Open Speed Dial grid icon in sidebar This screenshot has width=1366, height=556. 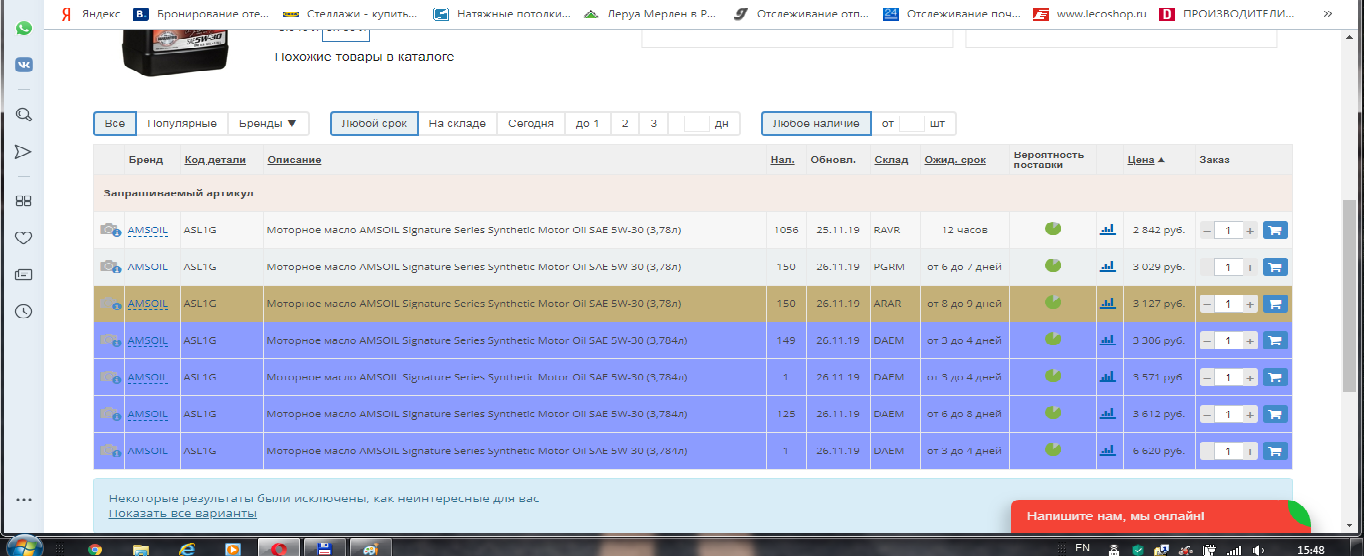pyautogui.click(x=23, y=201)
